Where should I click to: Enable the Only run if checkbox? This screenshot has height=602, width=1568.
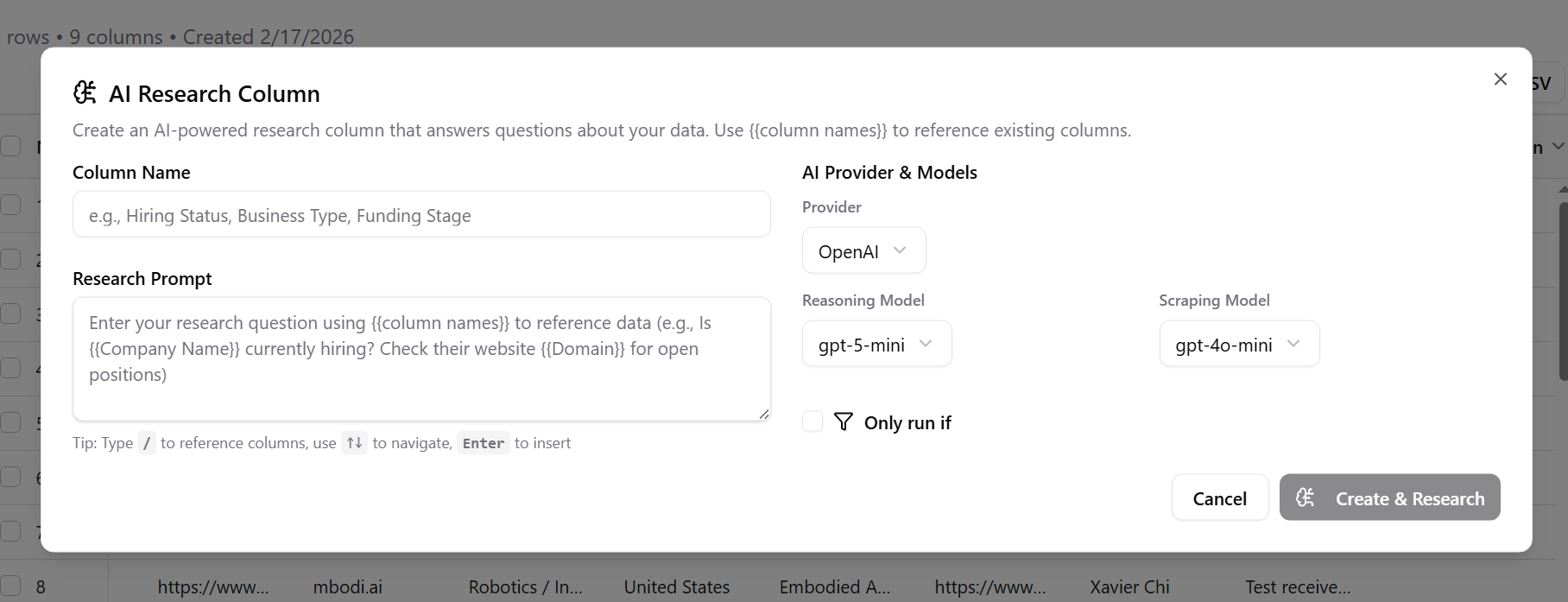[812, 421]
